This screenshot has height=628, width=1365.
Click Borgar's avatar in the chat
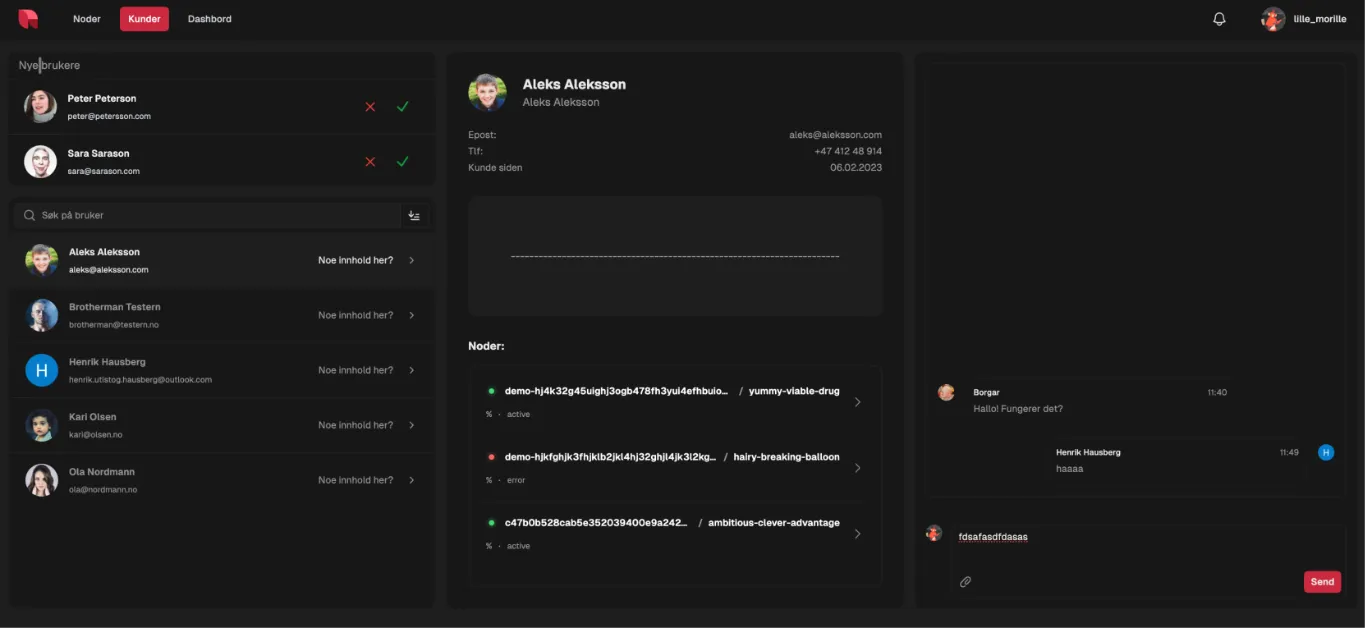(x=946, y=392)
